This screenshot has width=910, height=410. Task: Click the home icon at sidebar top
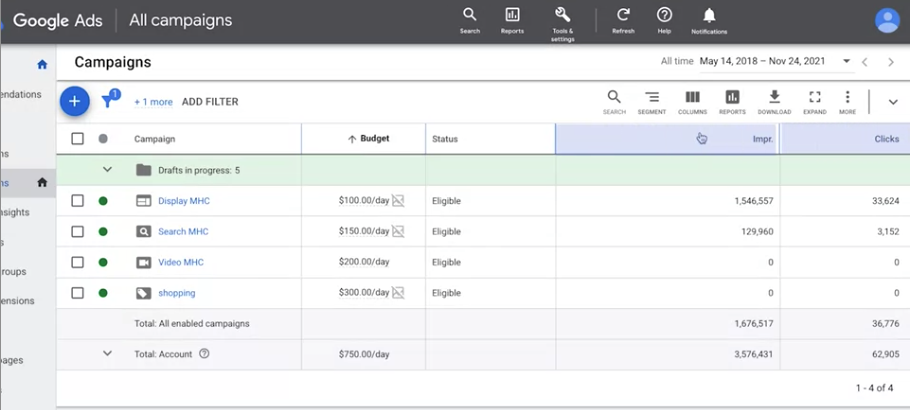[42, 64]
